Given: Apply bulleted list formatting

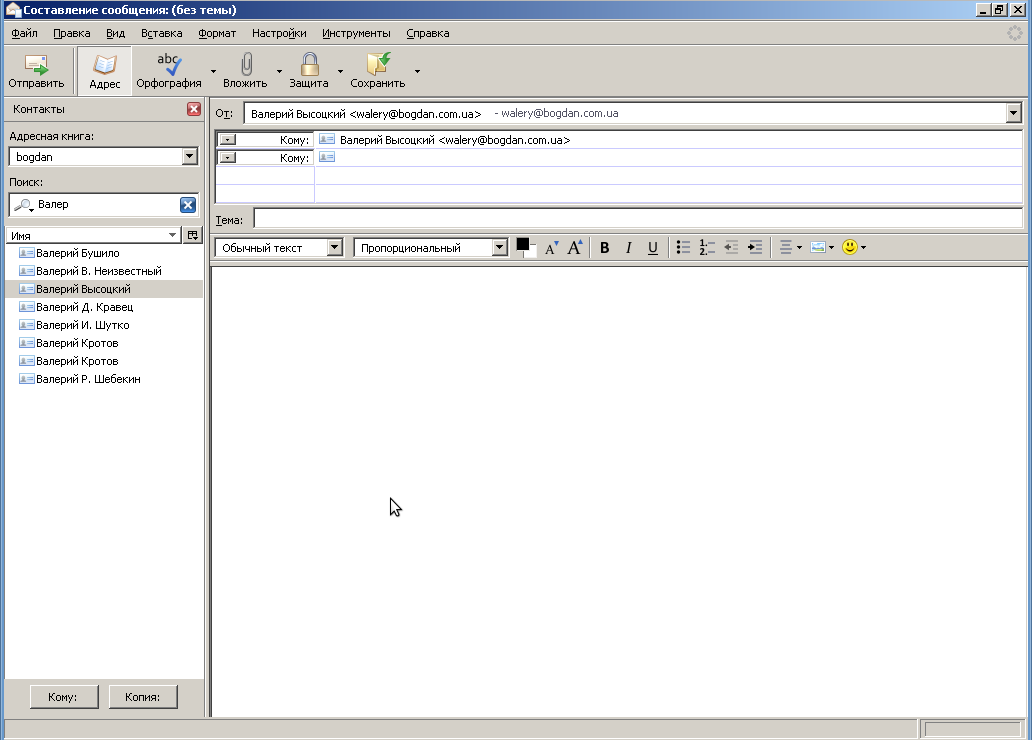Looking at the screenshot, I should (683, 248).
